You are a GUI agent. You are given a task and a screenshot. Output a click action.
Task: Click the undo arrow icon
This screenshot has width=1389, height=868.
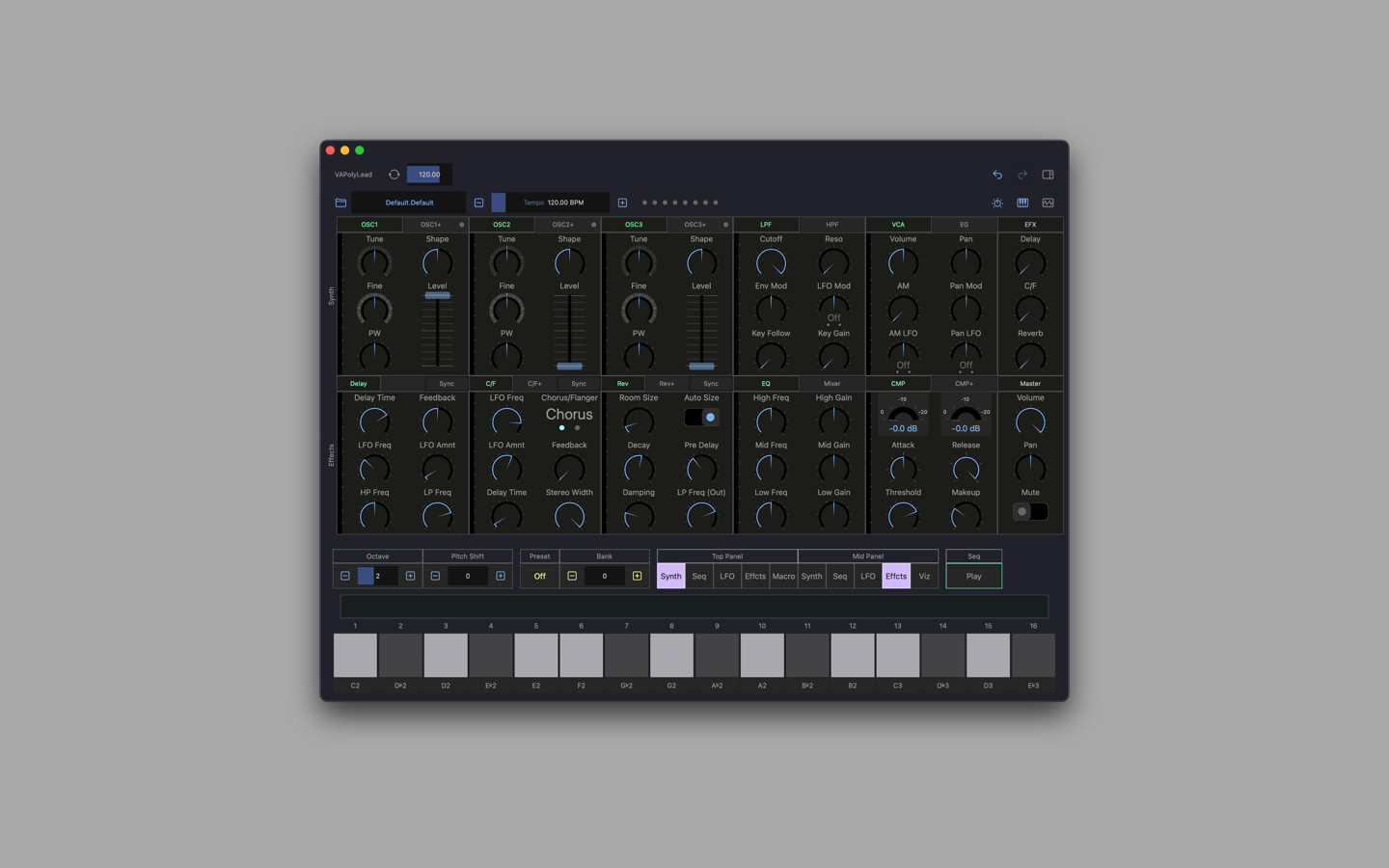(x=997, y=175)
